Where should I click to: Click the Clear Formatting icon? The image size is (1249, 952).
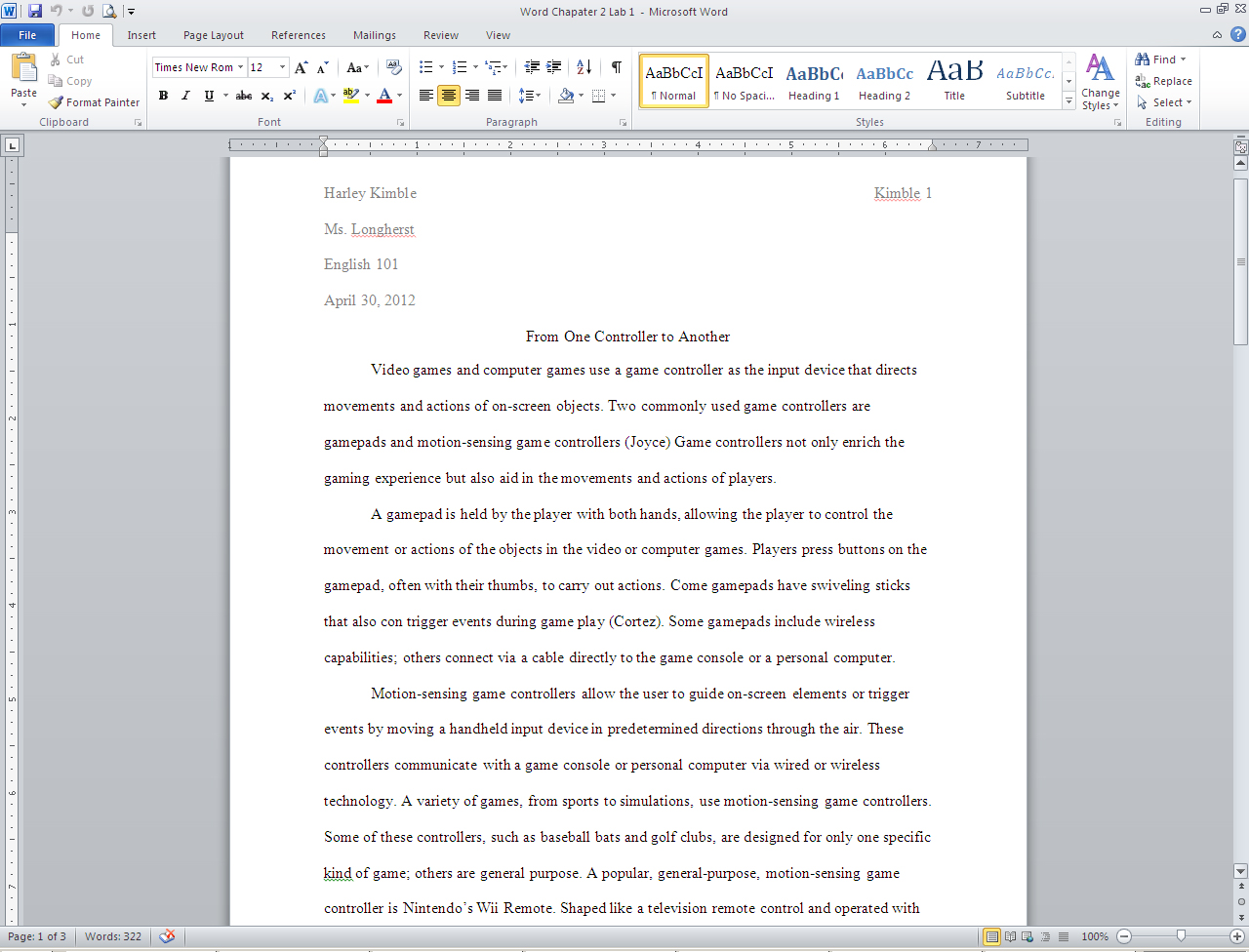coord(394,67)
